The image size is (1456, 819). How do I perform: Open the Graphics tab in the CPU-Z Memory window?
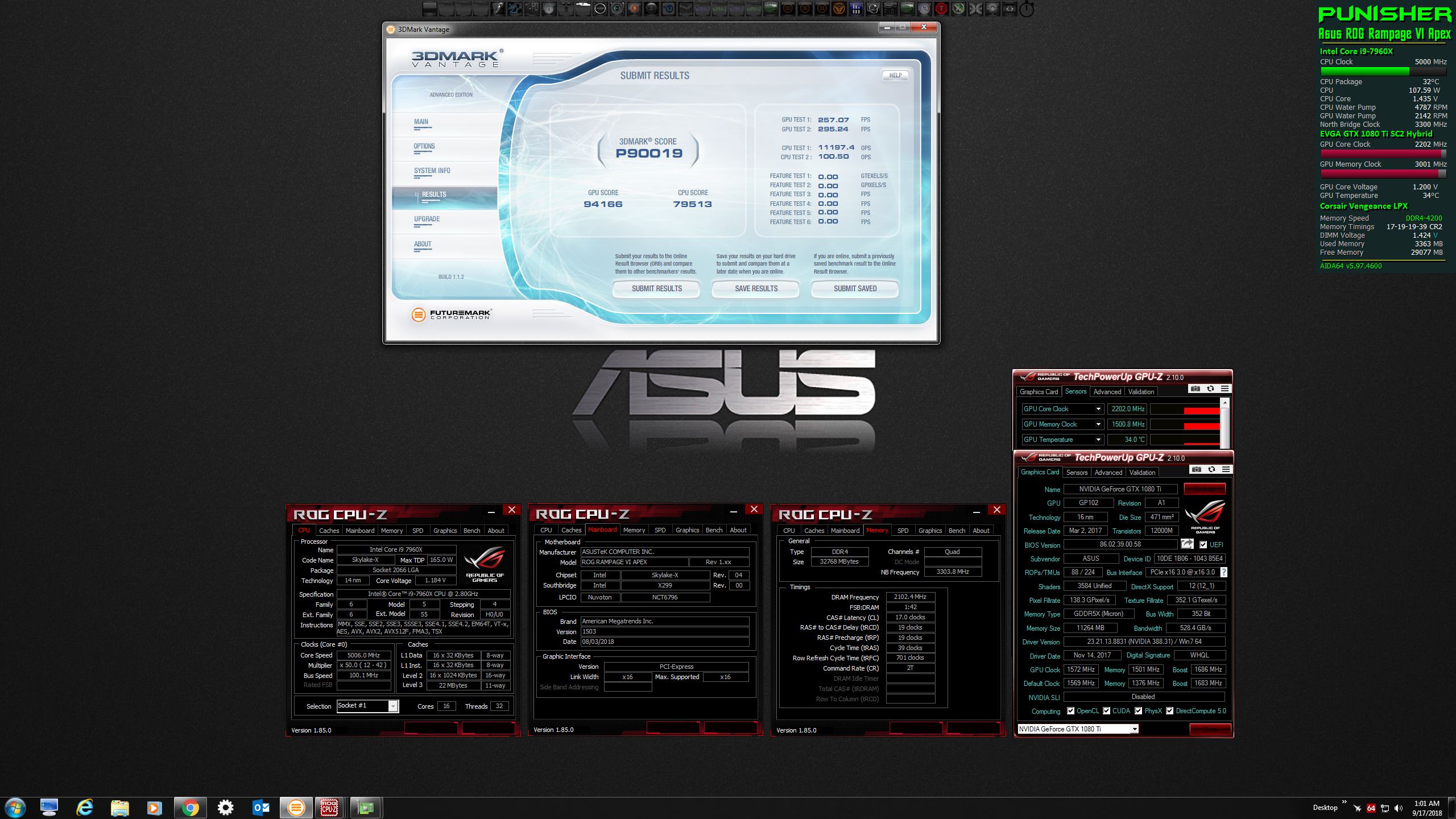point(930,530)
